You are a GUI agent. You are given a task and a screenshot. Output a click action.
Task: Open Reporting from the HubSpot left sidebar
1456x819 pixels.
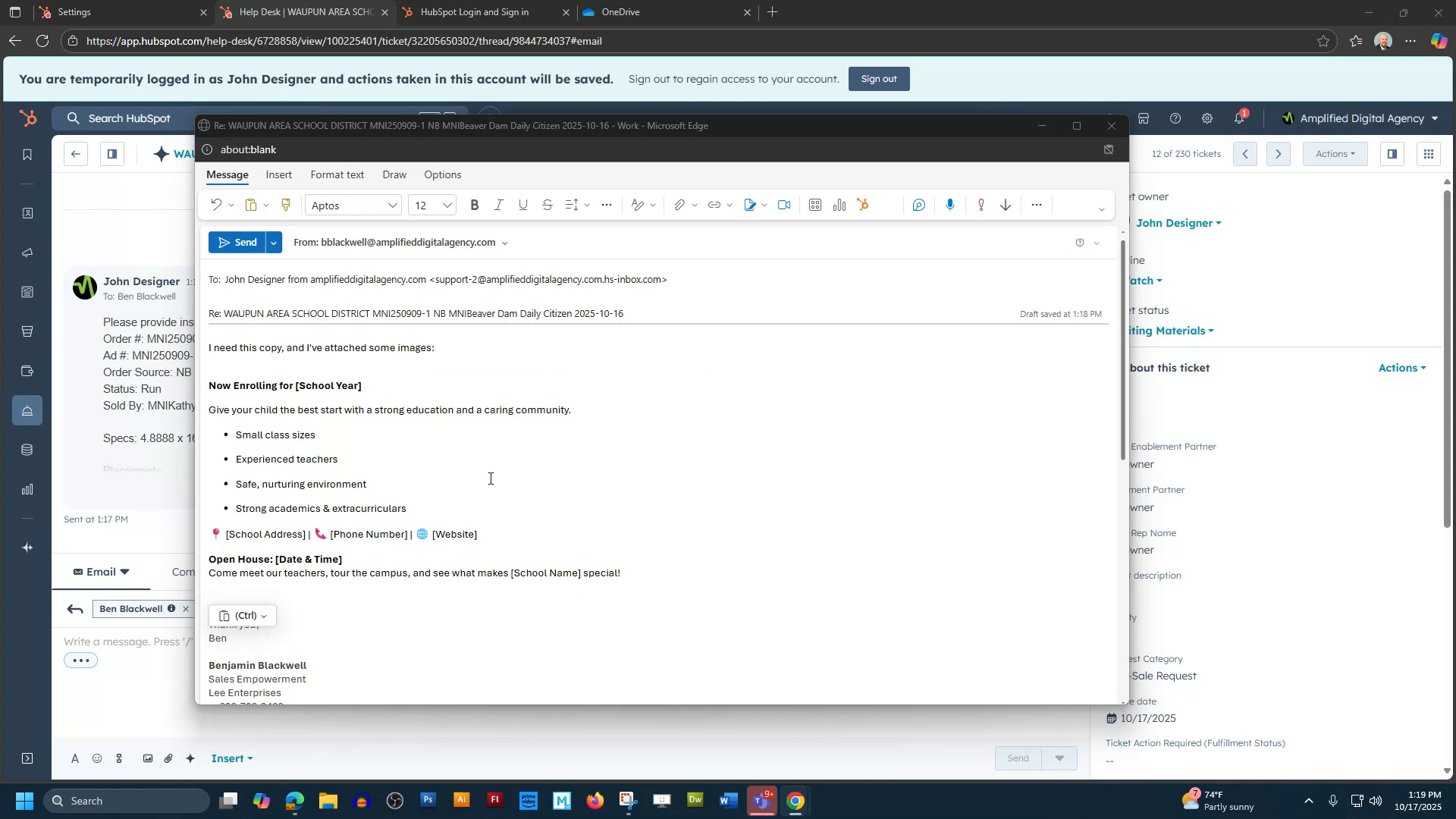pyautogui.click(x=27, y=489)
